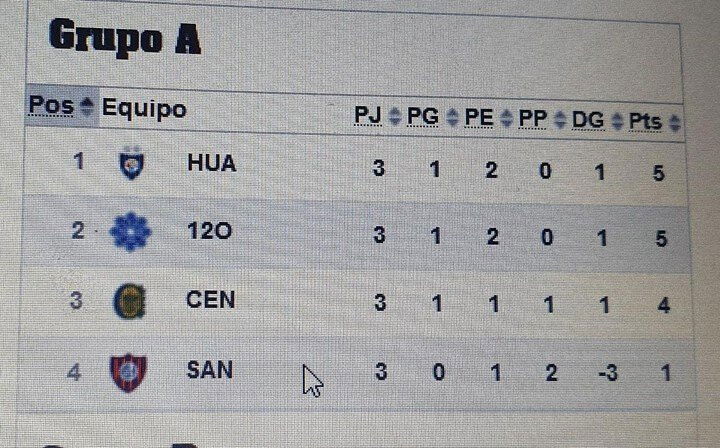
Task: Sort by PP using sort arrows
Action: click(560, 120)
